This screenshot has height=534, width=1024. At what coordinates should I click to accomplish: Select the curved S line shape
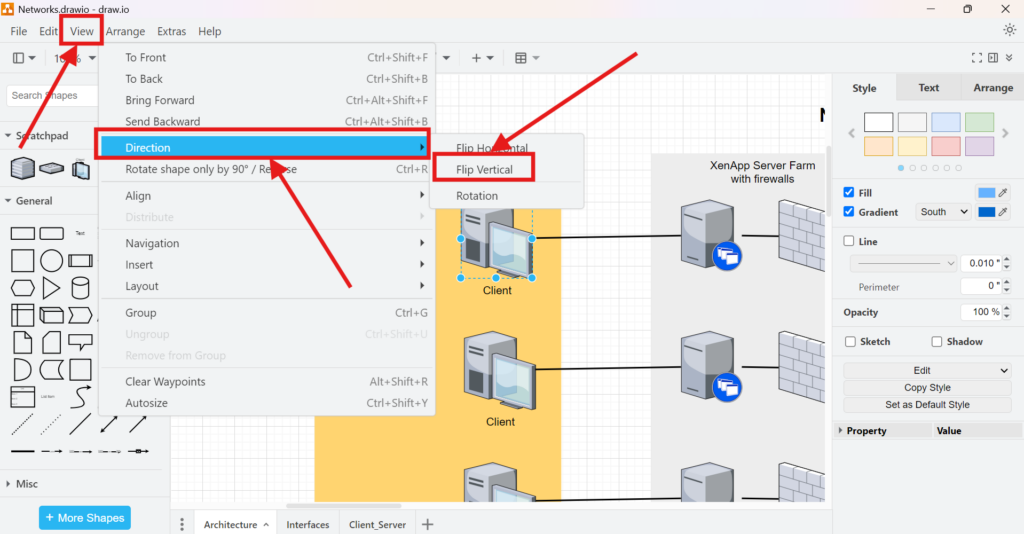(80, 396)
